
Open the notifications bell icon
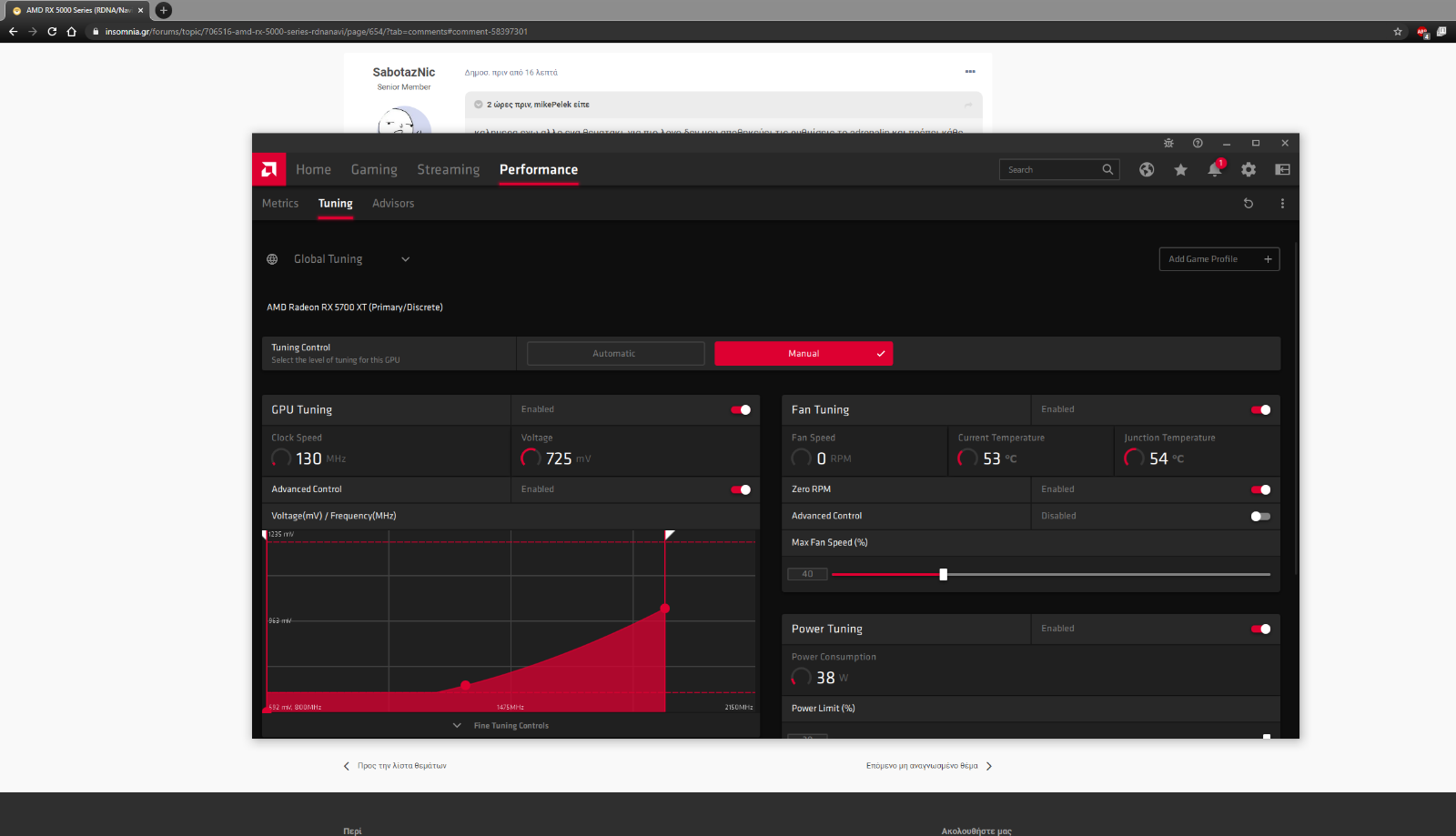[1214, 169]
